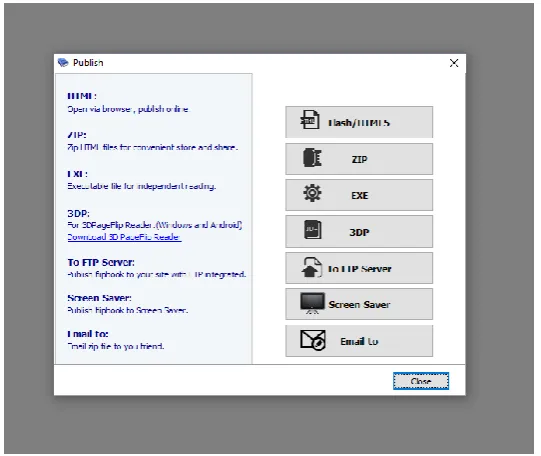Choose Screen Saver output button
Screen dimensions: 541x456
[359, 304]
